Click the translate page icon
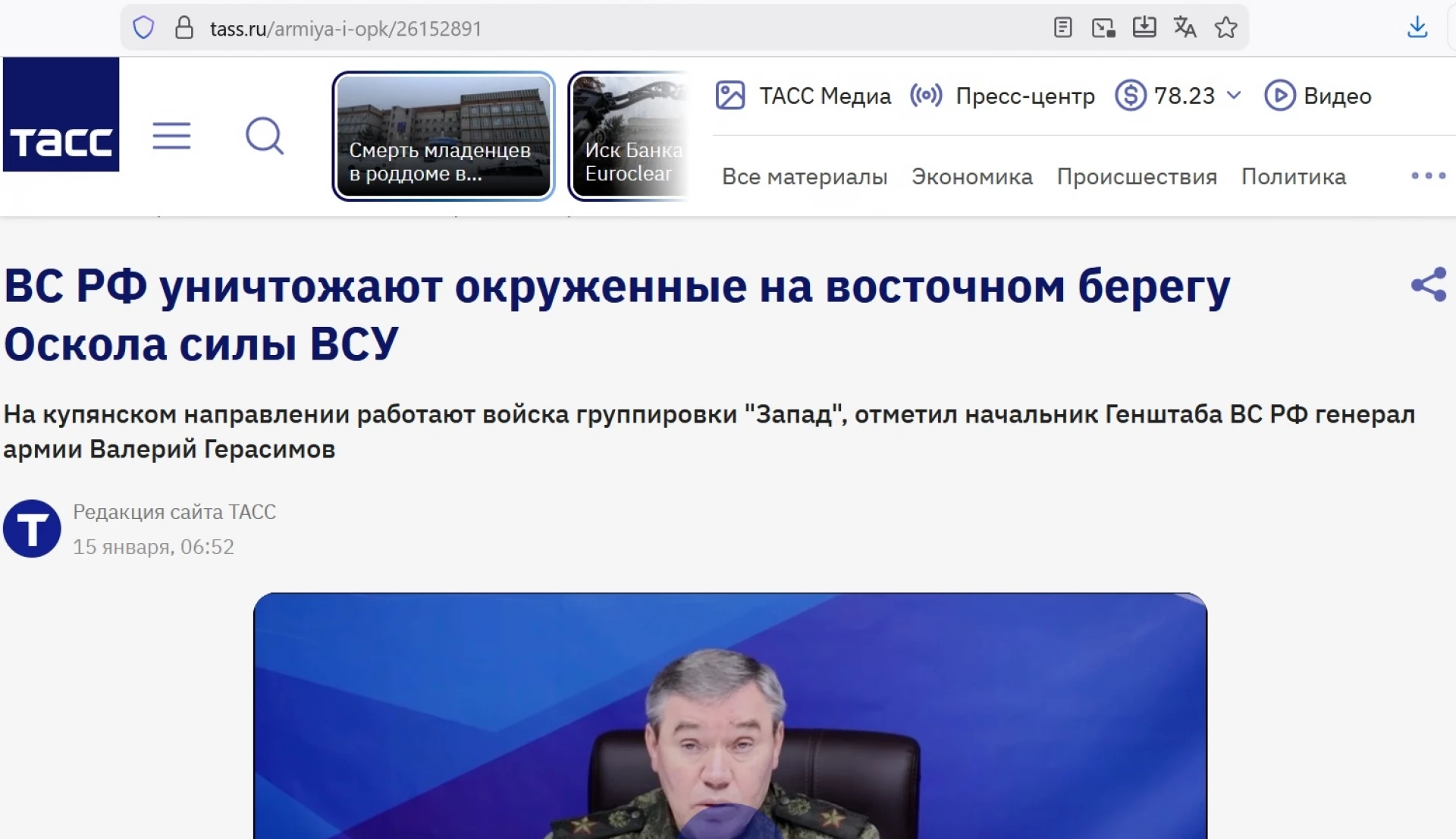 point(1185,28)
